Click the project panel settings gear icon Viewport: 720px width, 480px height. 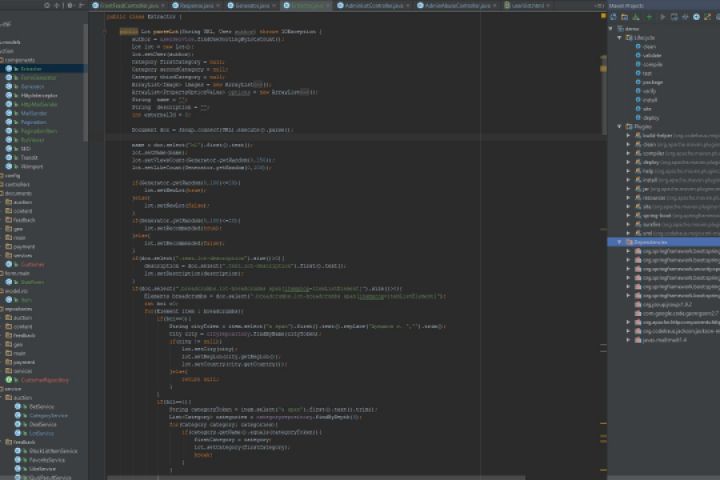click(70, 5)
